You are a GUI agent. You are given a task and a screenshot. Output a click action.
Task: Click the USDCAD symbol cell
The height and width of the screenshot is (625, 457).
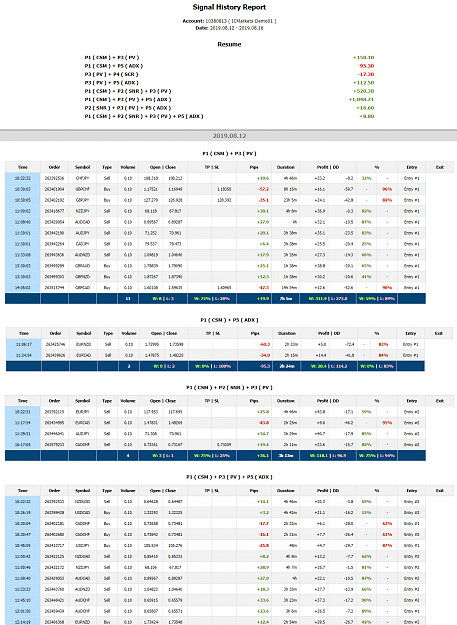click(82, 513)
